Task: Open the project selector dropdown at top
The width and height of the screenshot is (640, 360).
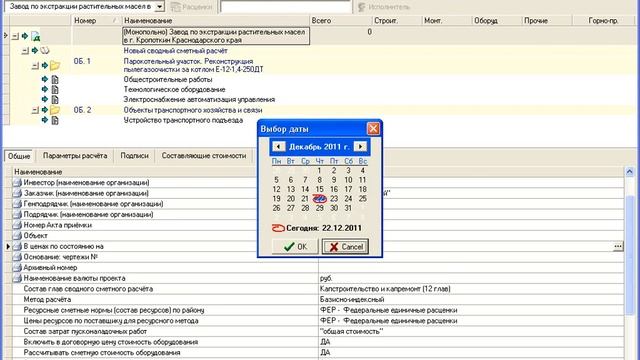Action: 160,7
